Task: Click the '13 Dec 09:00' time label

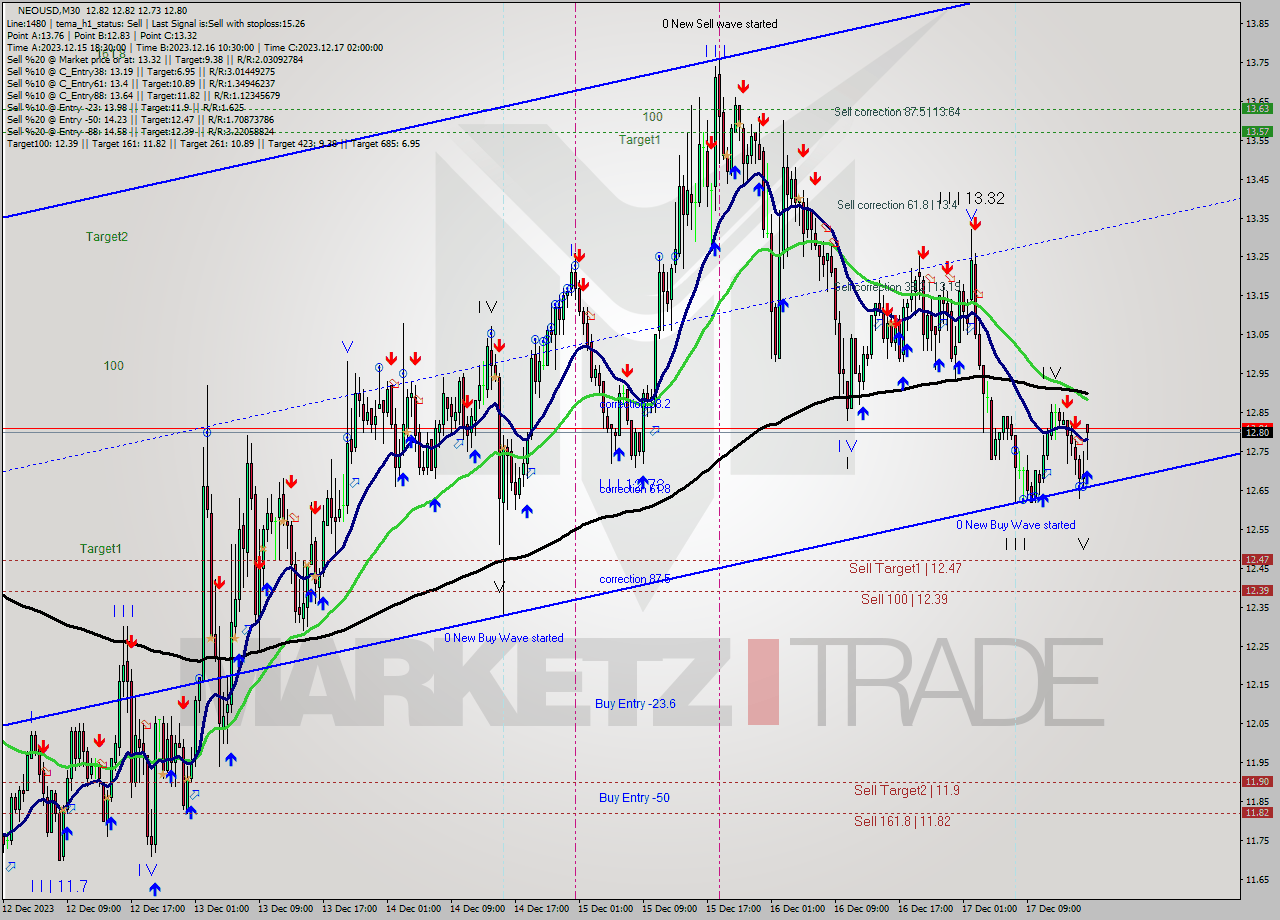Action: pyautogui.click(x=287, y=909)
